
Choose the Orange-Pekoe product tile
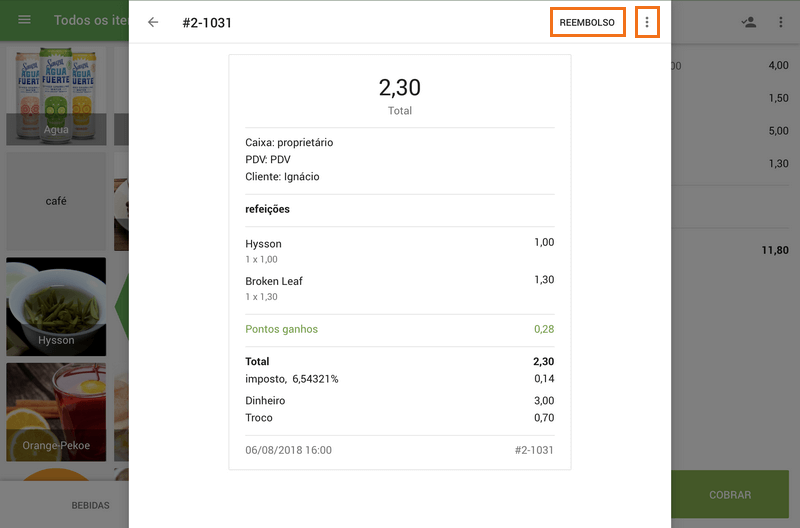(x=56, y=412)
